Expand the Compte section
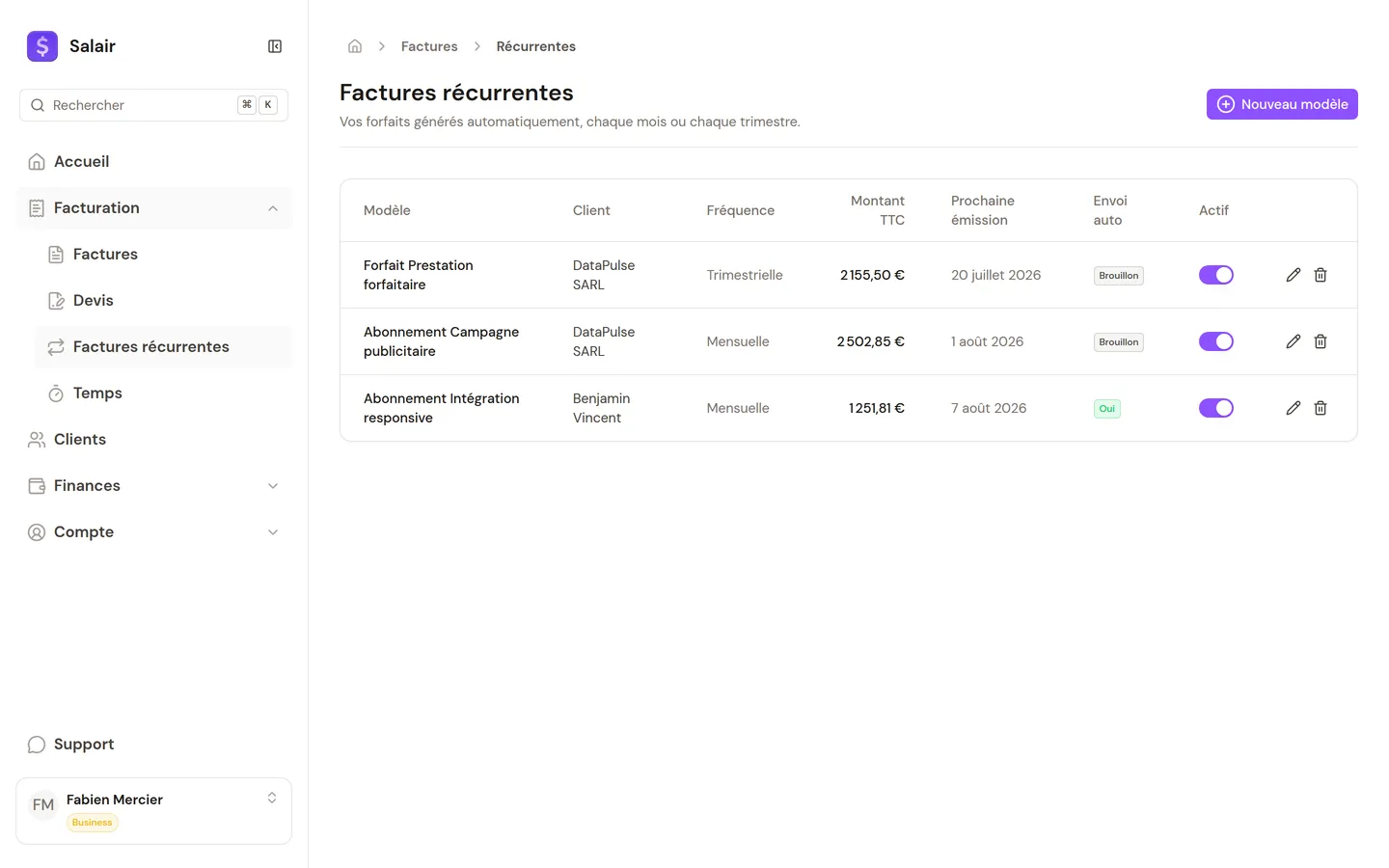1389x868 pixels. pyautogui.click(x=273, y=532)
